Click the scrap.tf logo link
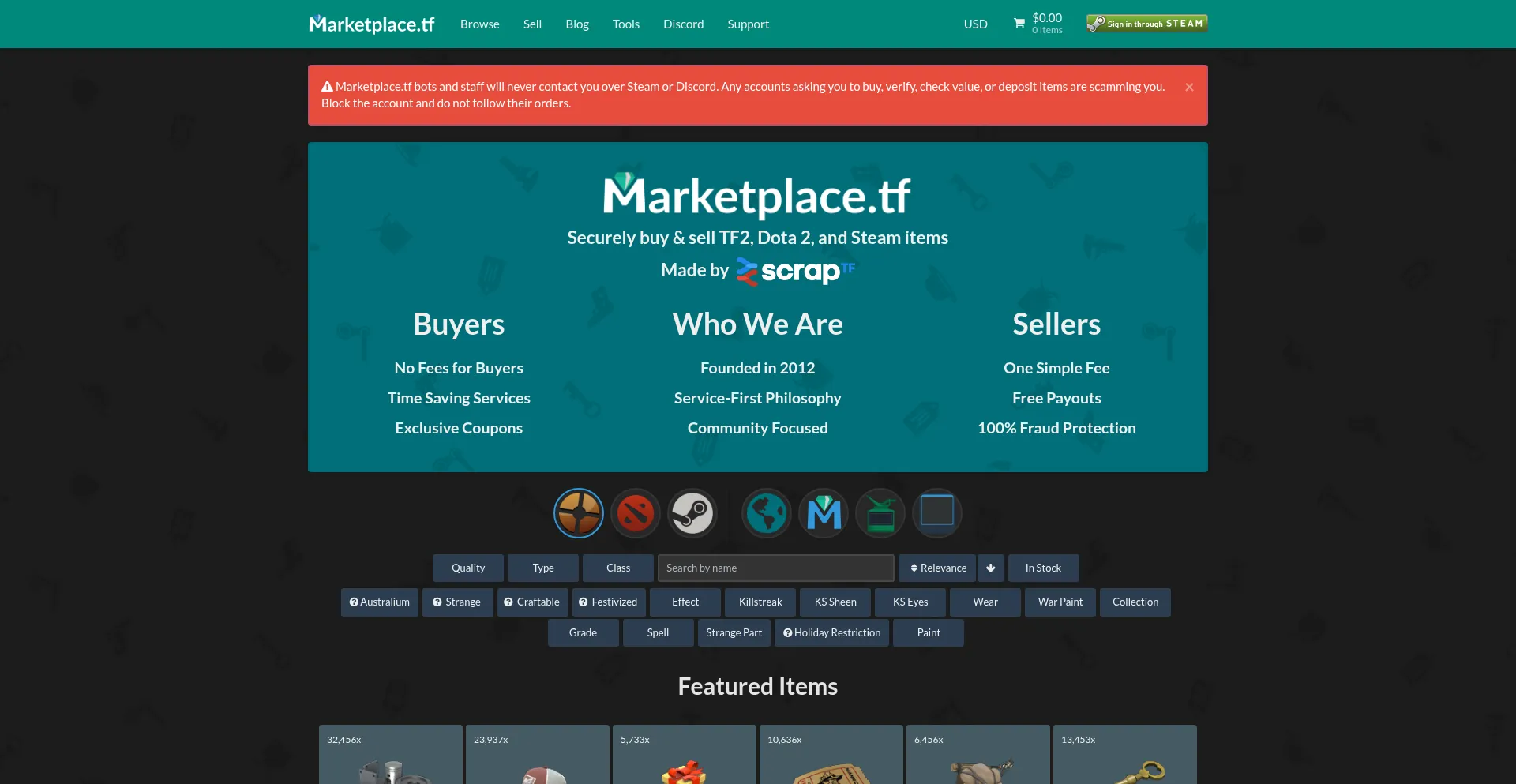This screenshot has height=784, width=1516. pos(796,271)
